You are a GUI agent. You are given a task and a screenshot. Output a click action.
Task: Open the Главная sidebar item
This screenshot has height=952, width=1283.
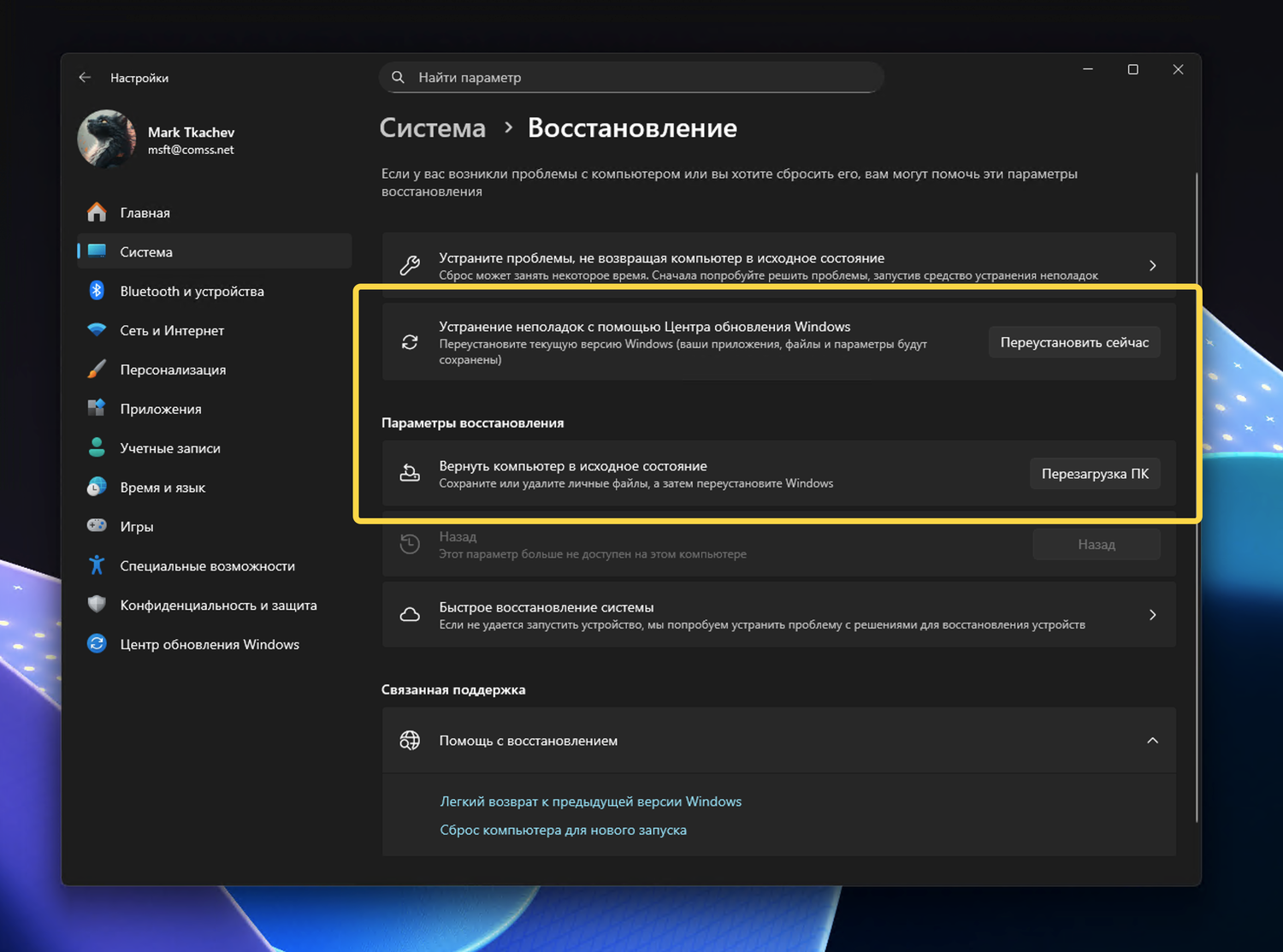coord(214,212)
